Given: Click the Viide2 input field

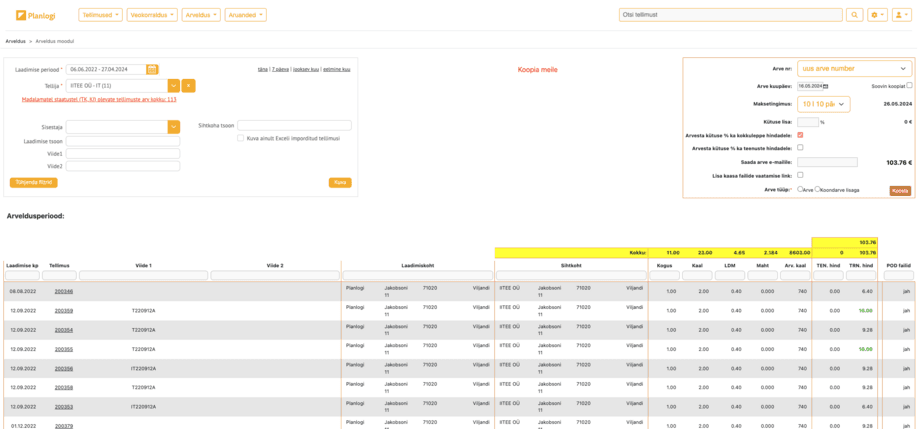Looking at the screenshot, I should tap(123, 166).
